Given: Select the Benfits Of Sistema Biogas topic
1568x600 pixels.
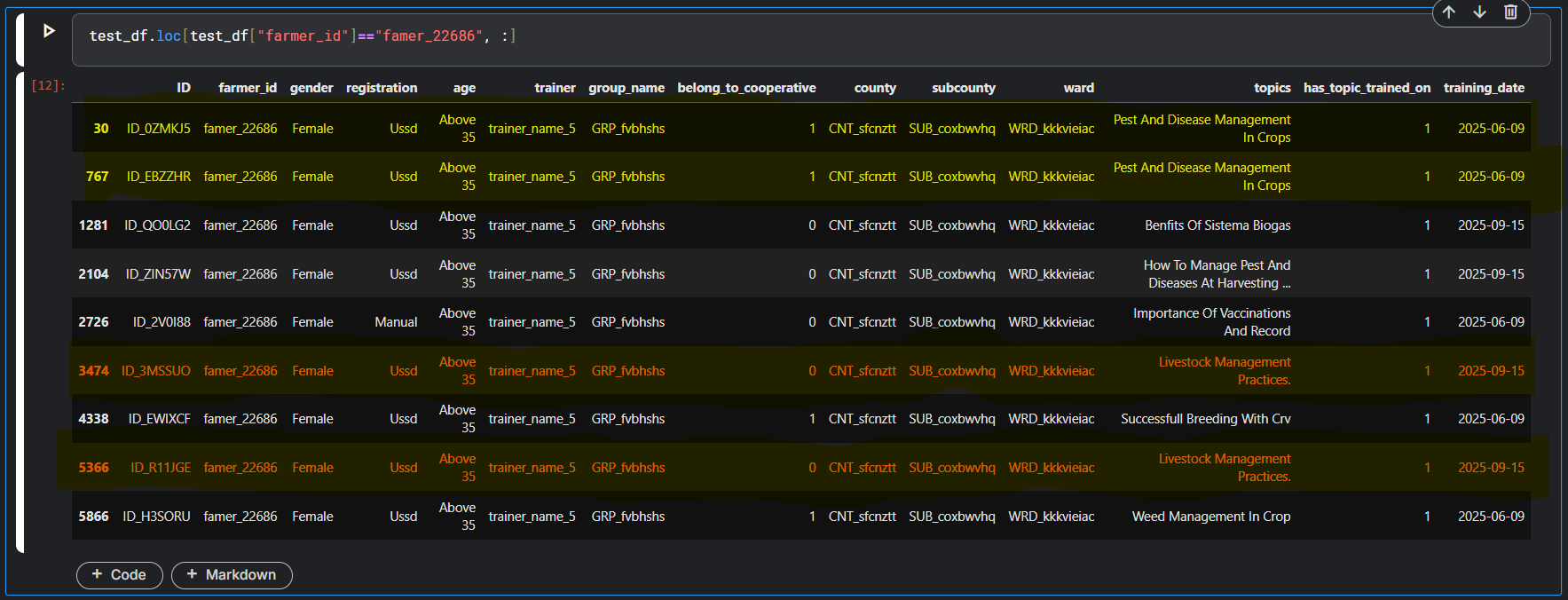Looking at the screenshot, I should tap(1217, 225).
